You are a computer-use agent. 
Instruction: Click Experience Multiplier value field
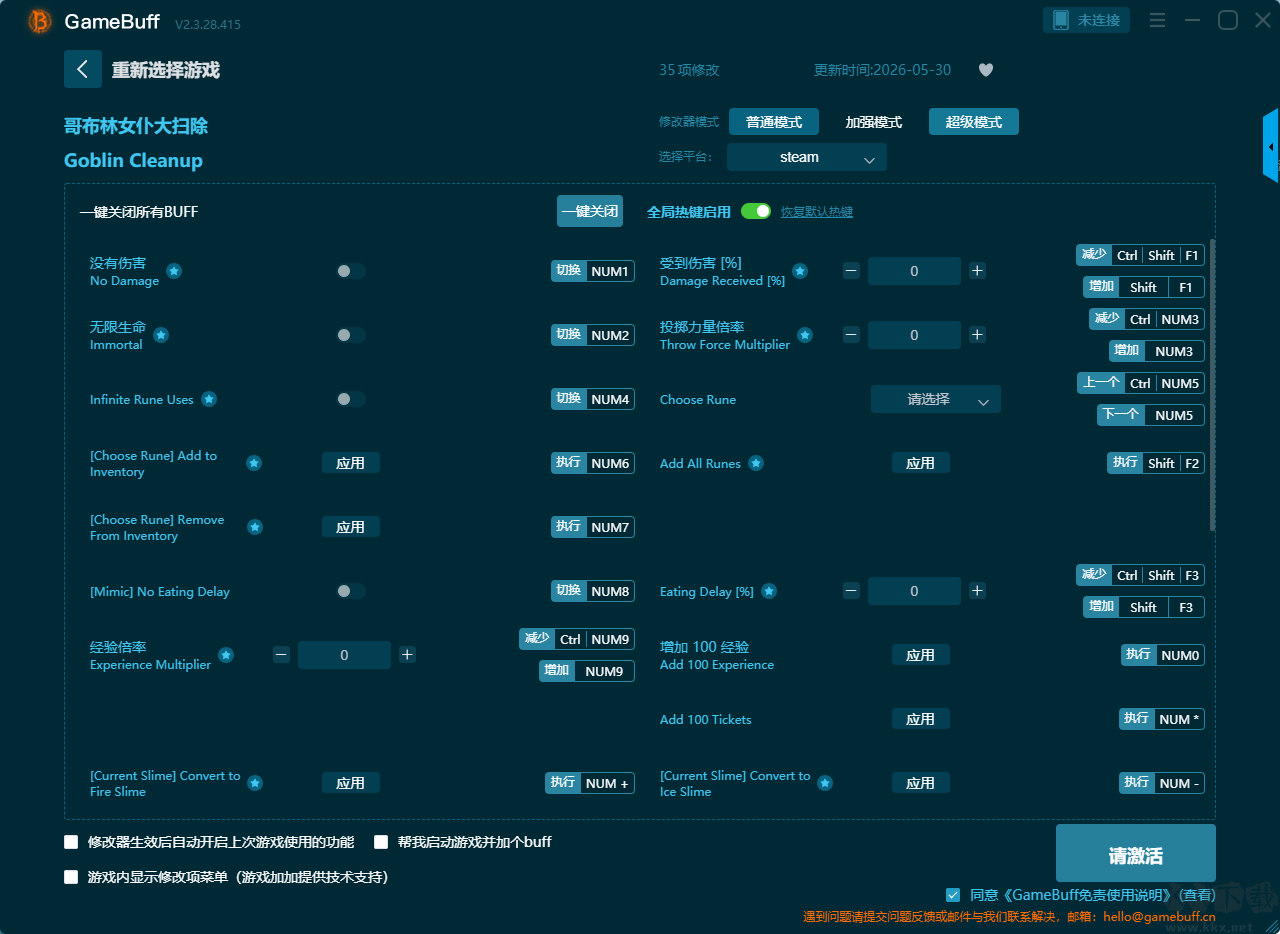[x=344, y=655]
